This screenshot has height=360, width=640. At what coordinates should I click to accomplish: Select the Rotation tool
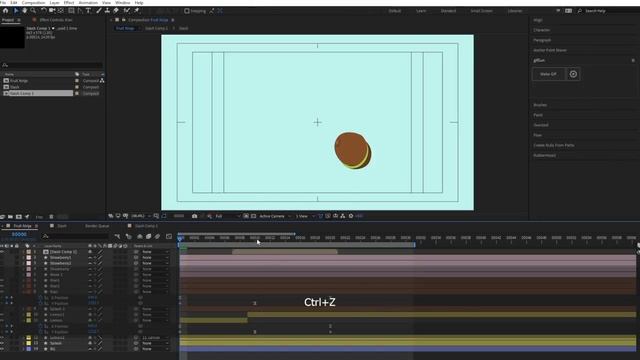click(x=44, y=11)
